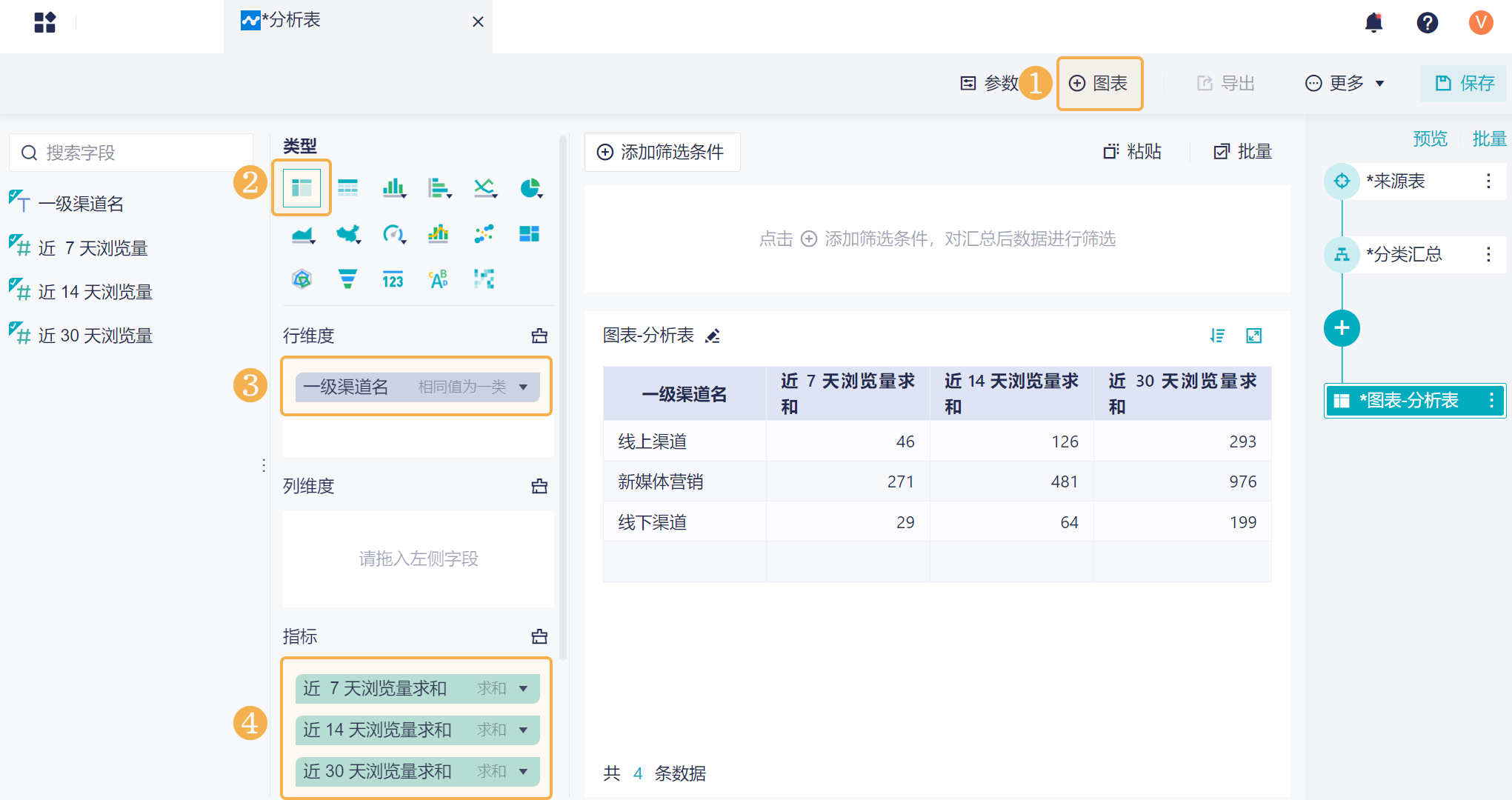Choose the funnel chart type icon

347,279
